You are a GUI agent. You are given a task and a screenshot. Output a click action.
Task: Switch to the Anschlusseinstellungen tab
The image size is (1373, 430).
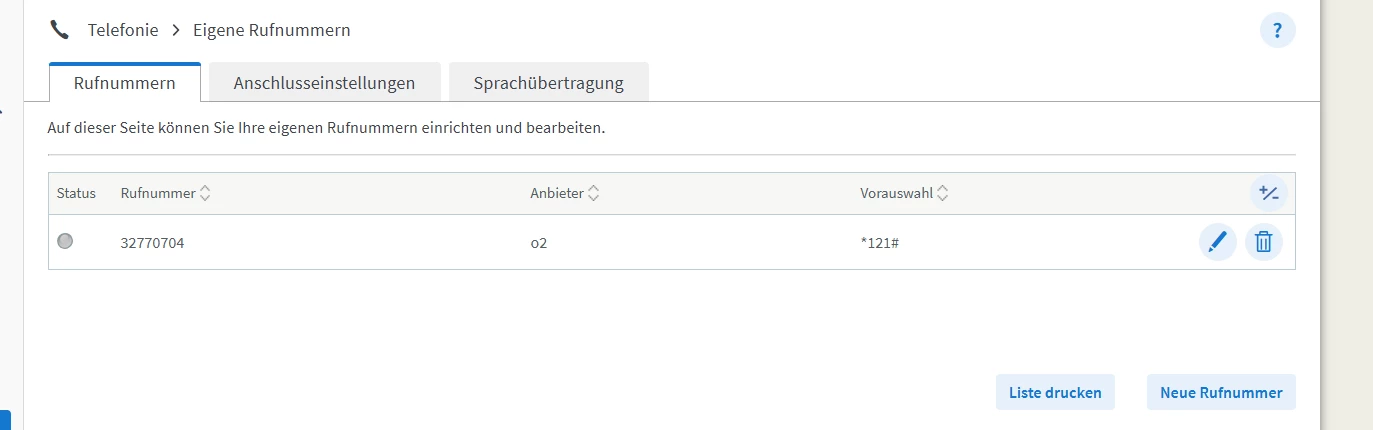324,83
